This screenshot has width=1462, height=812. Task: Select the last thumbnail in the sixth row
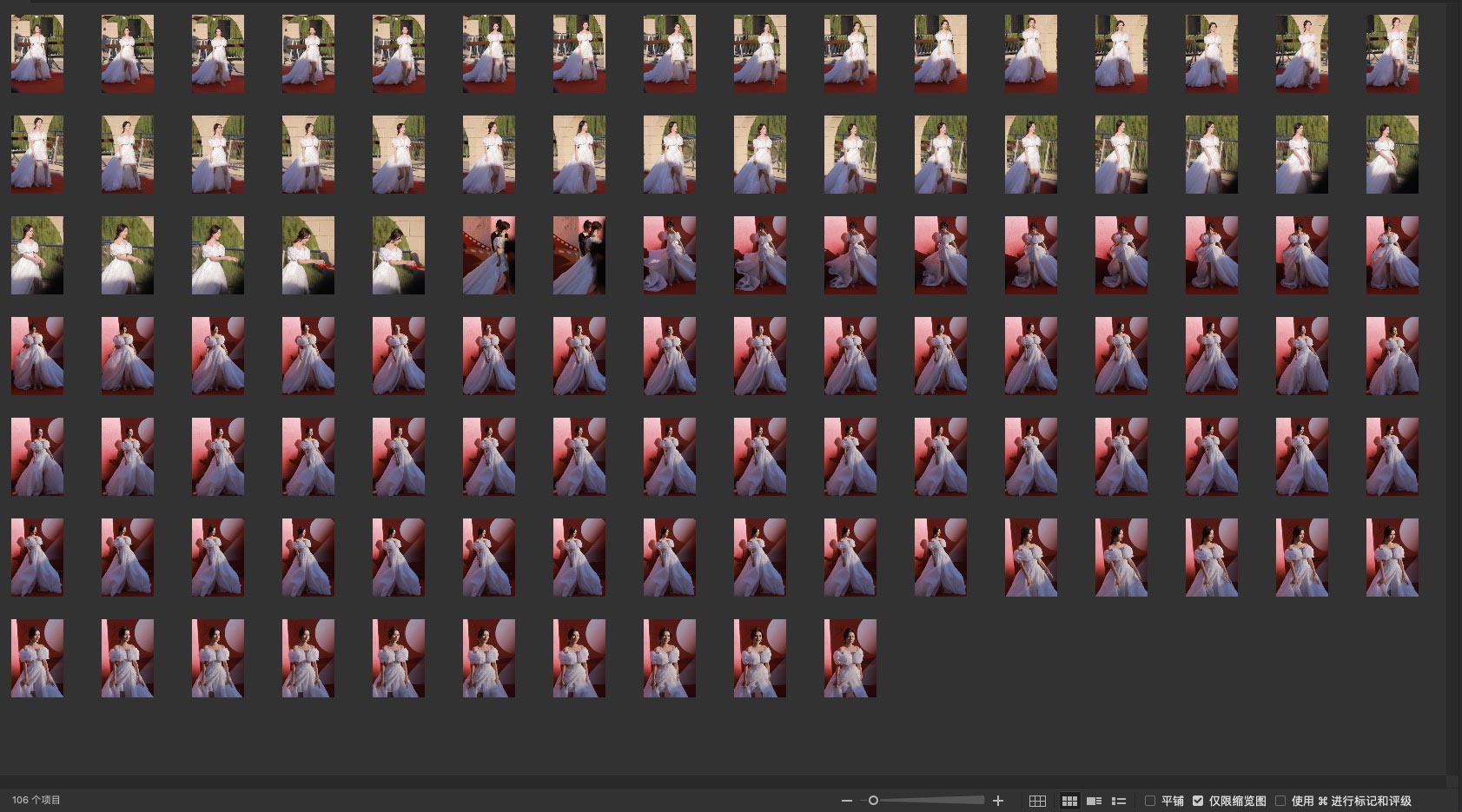(1392, 558)
